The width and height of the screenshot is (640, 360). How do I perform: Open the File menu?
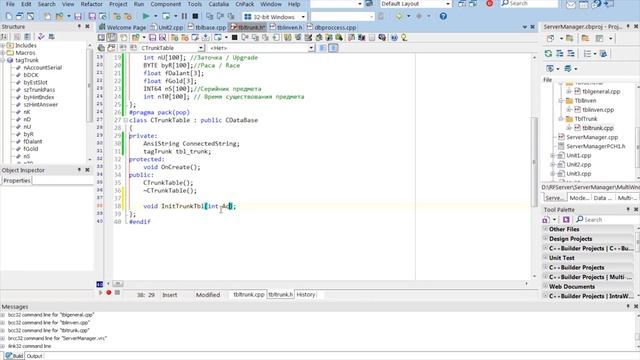[x=10, y=4]
